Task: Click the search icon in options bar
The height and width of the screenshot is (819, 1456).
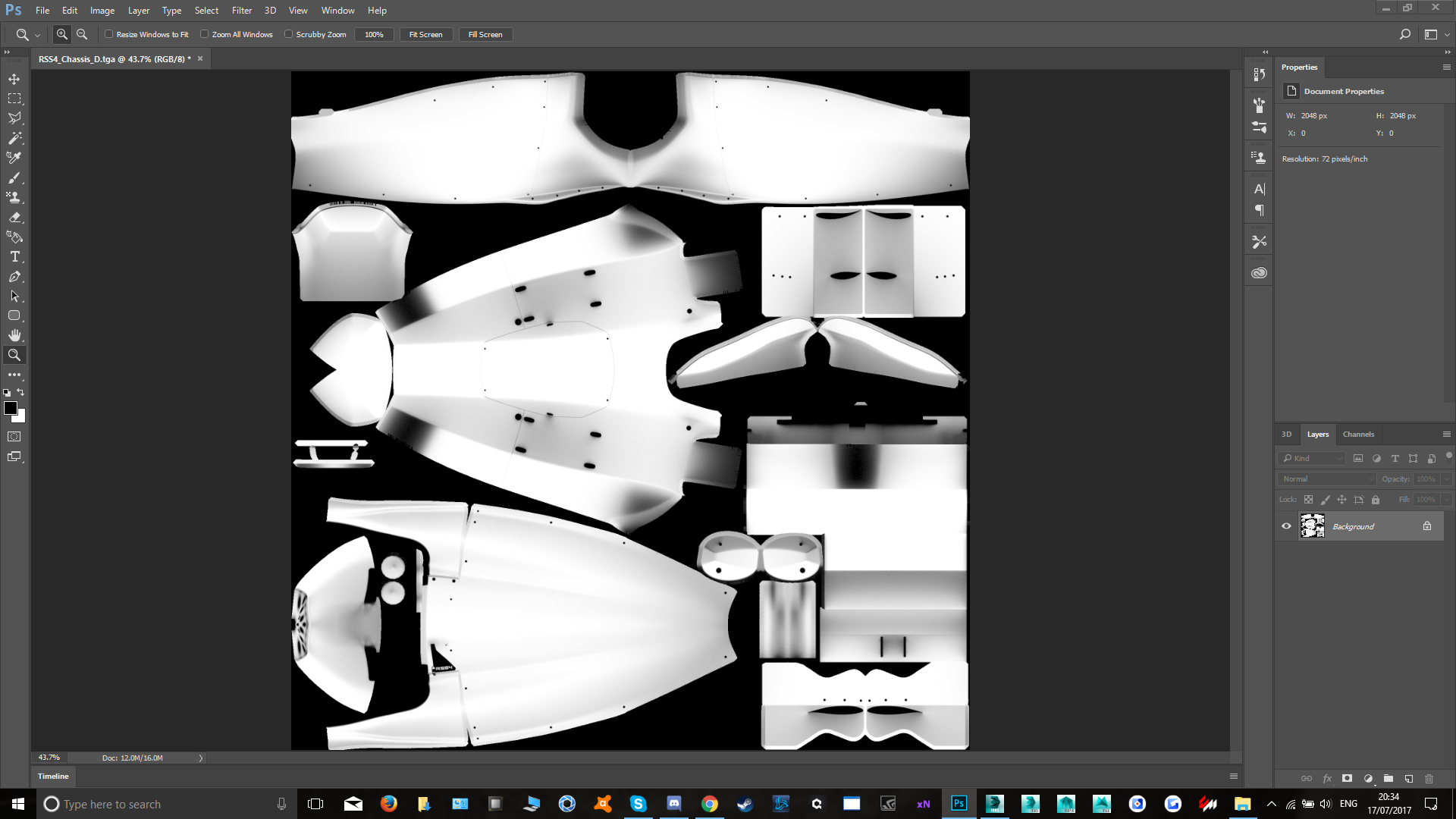Action: tap(1404, 34)
